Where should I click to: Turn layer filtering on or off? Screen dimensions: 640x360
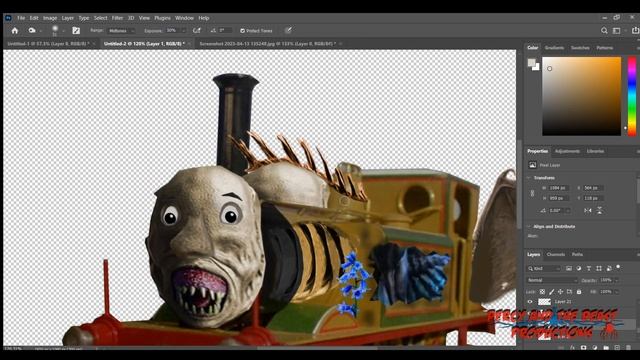(x=618, y=267)
